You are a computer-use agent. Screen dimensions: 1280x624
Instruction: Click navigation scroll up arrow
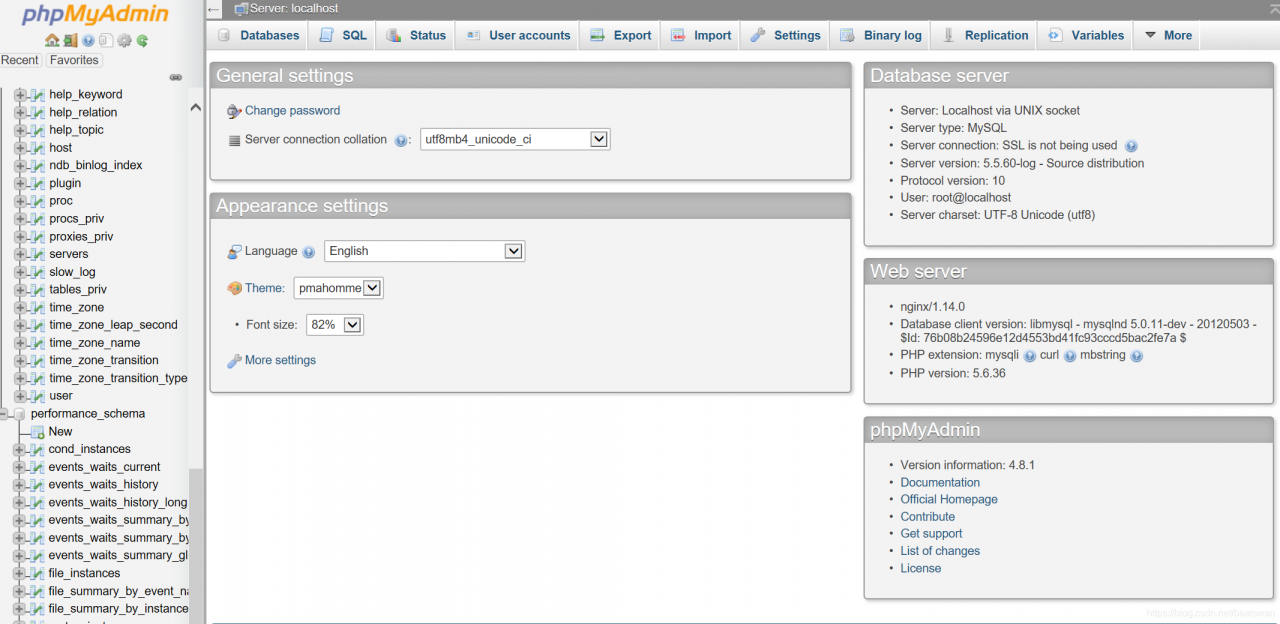point(196,107)
